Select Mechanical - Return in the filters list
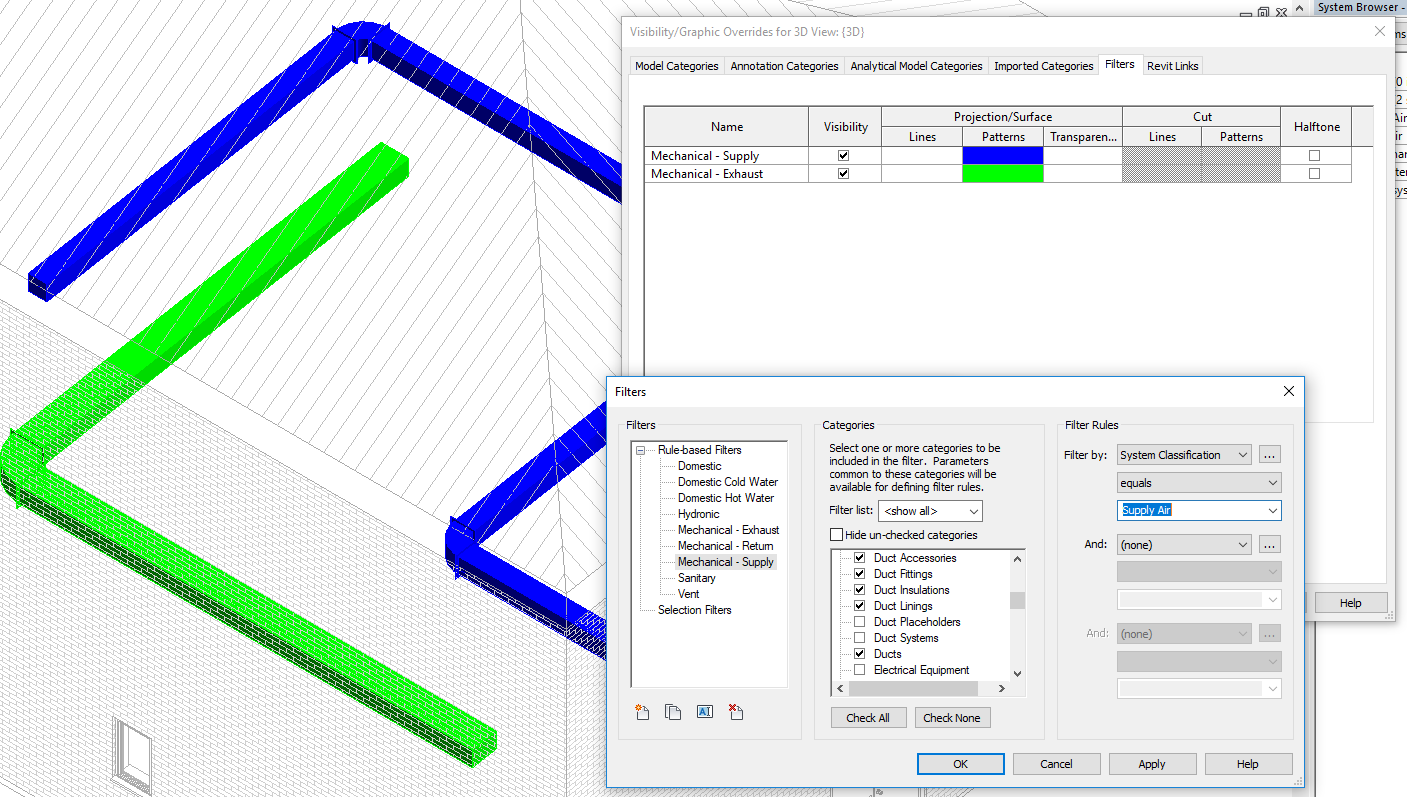Viewport: 1407px width, 797px height. click(x=727, y=545)
